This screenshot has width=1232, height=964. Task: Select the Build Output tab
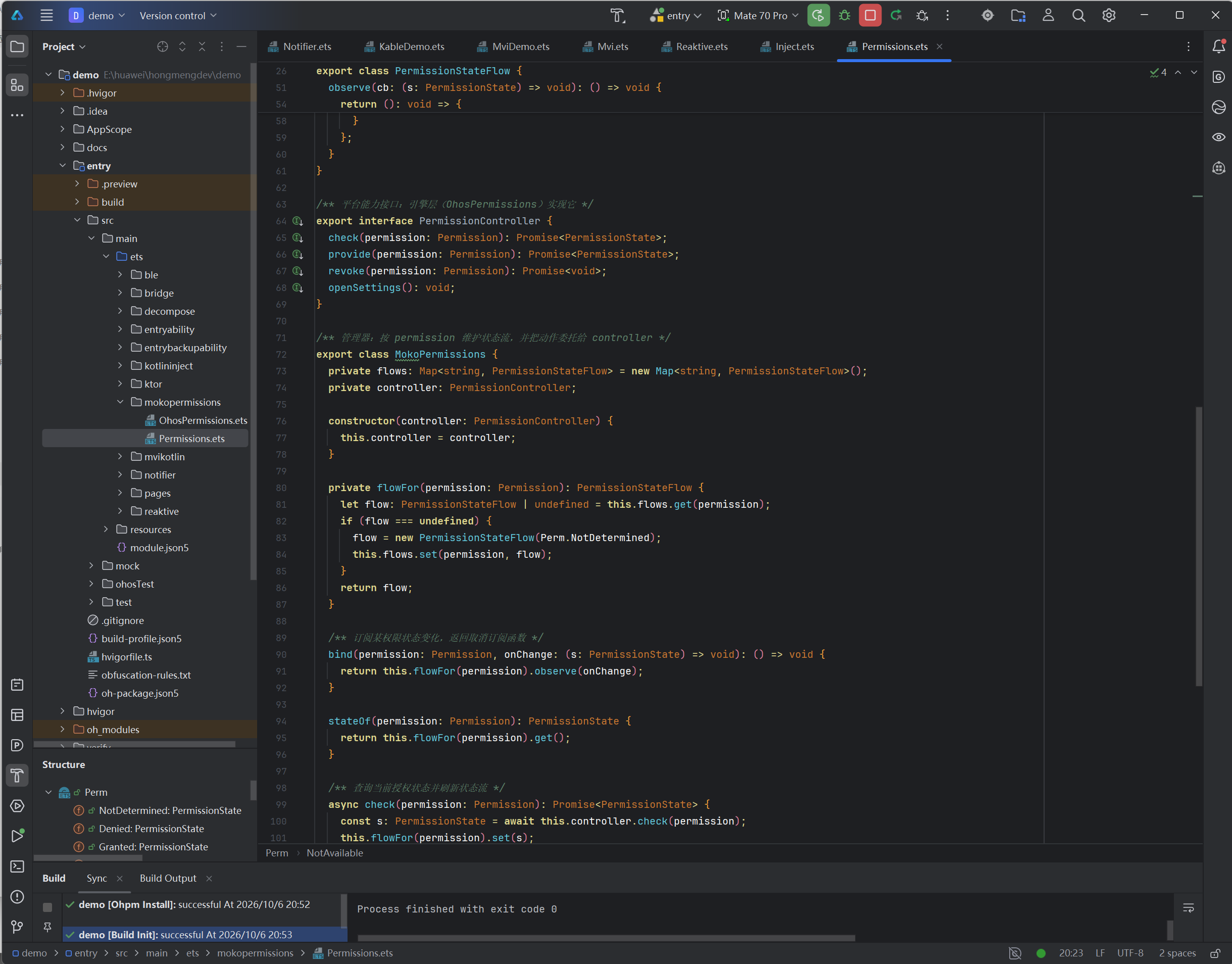[168, 878]
